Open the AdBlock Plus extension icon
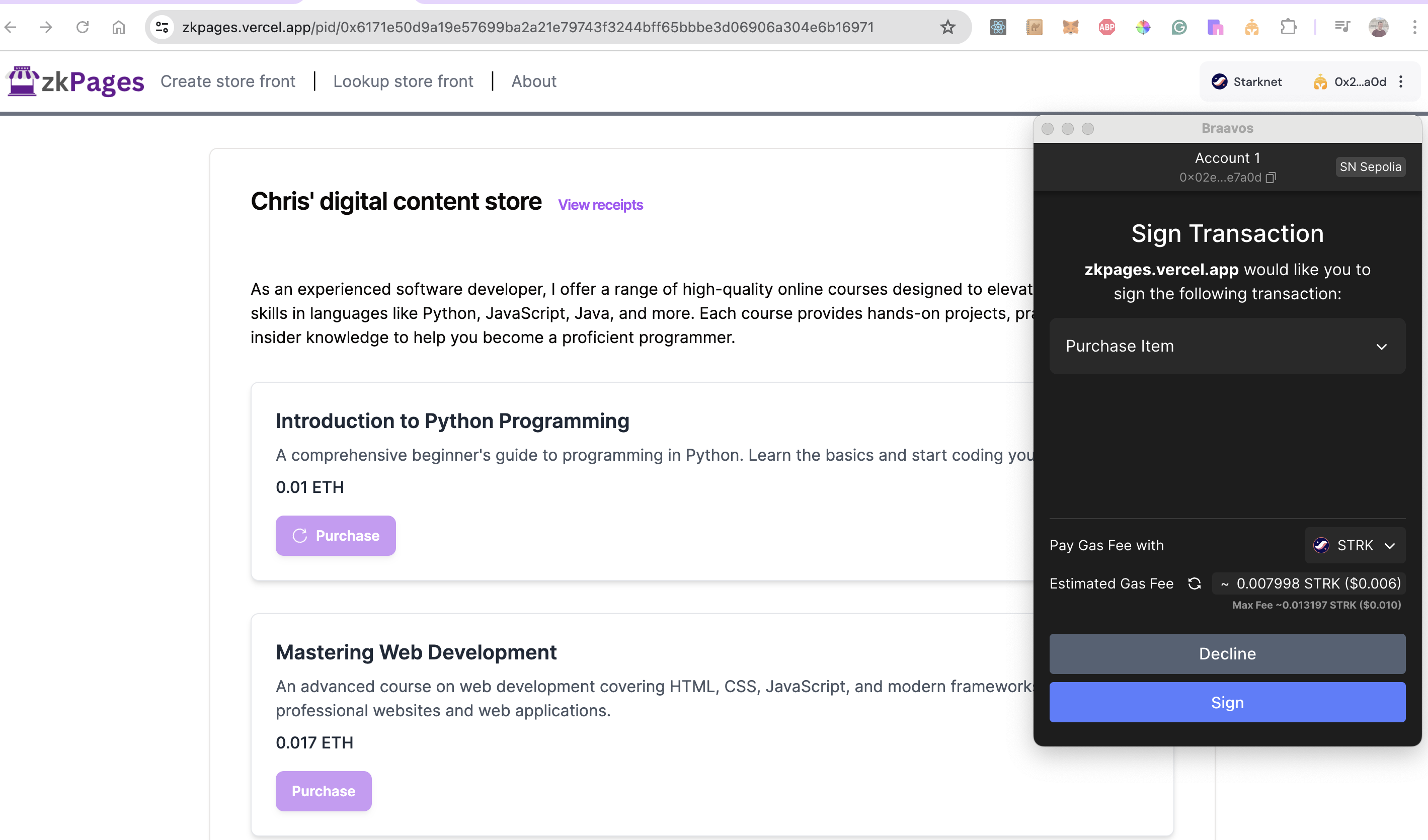 tap(1106, 27)
